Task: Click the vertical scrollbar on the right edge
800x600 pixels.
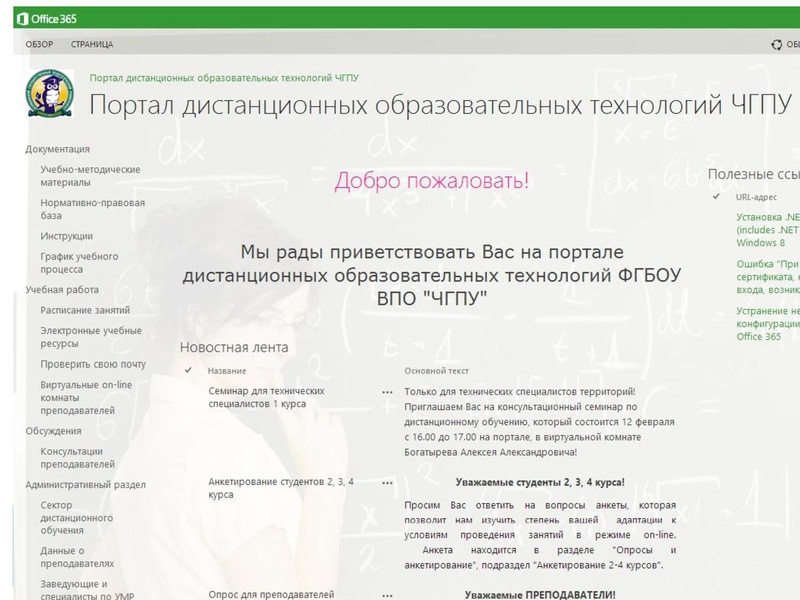Action: coord(795,300)
